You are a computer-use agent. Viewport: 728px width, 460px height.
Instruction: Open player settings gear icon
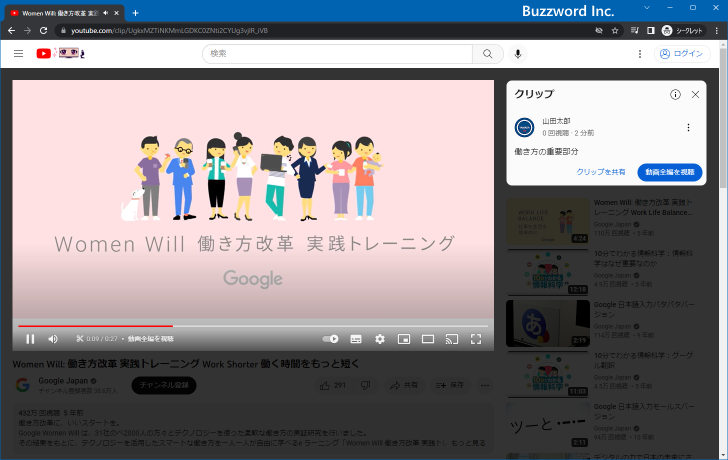point(380,339)
